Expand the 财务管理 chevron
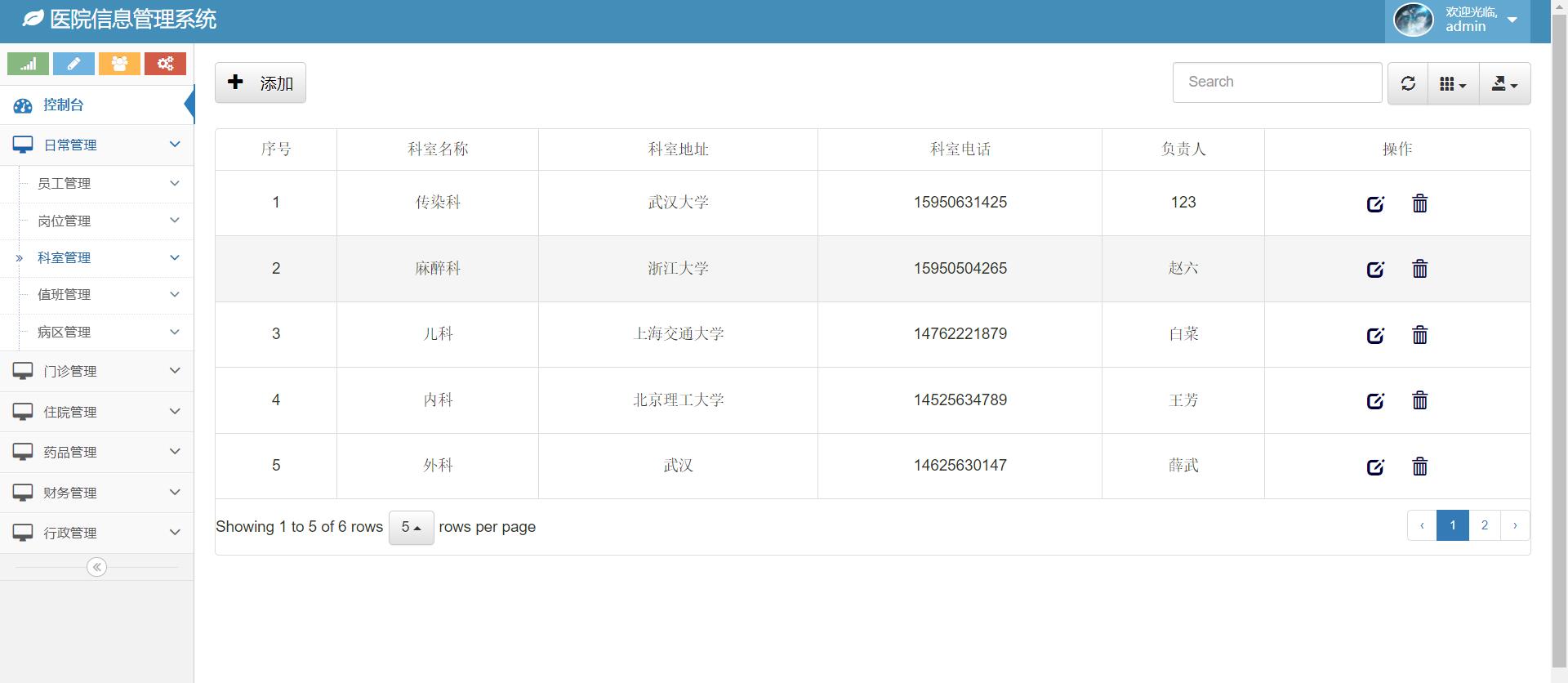The height and width of the screenshot is (683, 1568). tap(175, 492)
